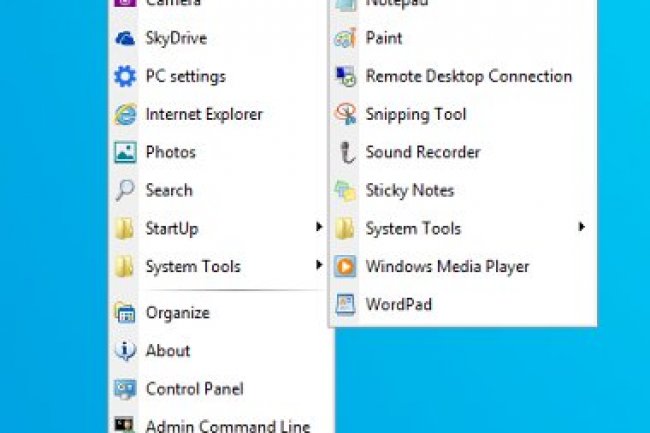
Task: Click the StartUp folder icon
Action: [125, 228]
